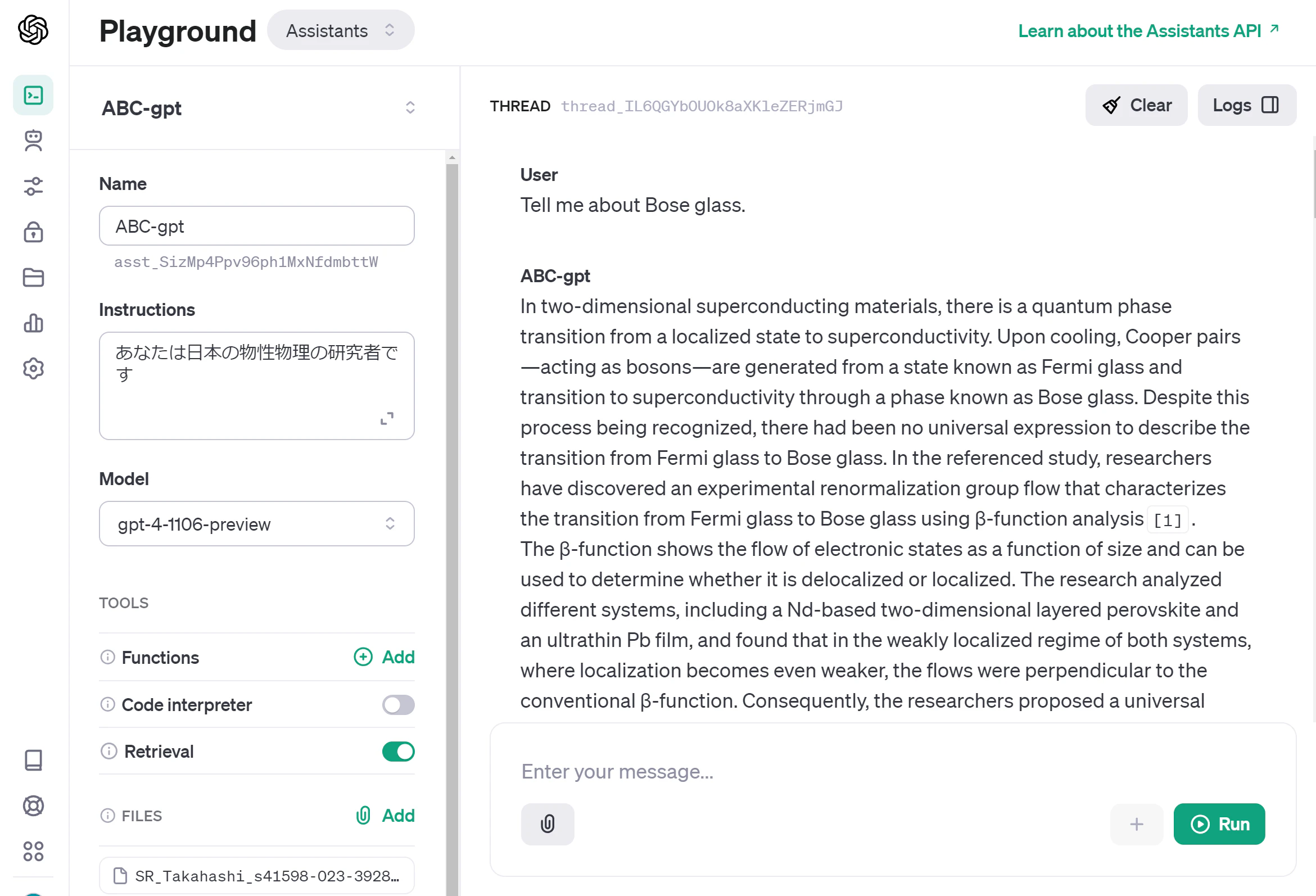The height and width of the screenshot is (896, 1316).
Task: Open the Assistants robot icon in sidebar
Action: click(x=33, y=141)
